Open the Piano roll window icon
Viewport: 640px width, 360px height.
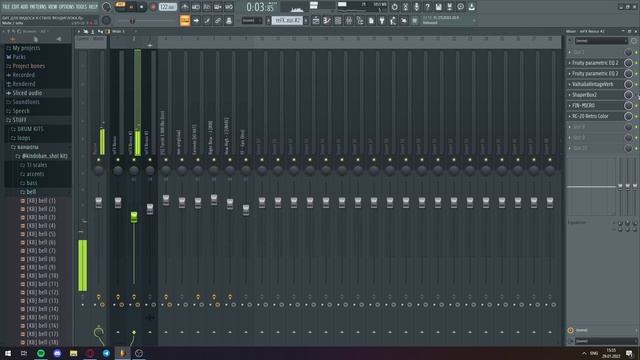click(x=327, y=20)
